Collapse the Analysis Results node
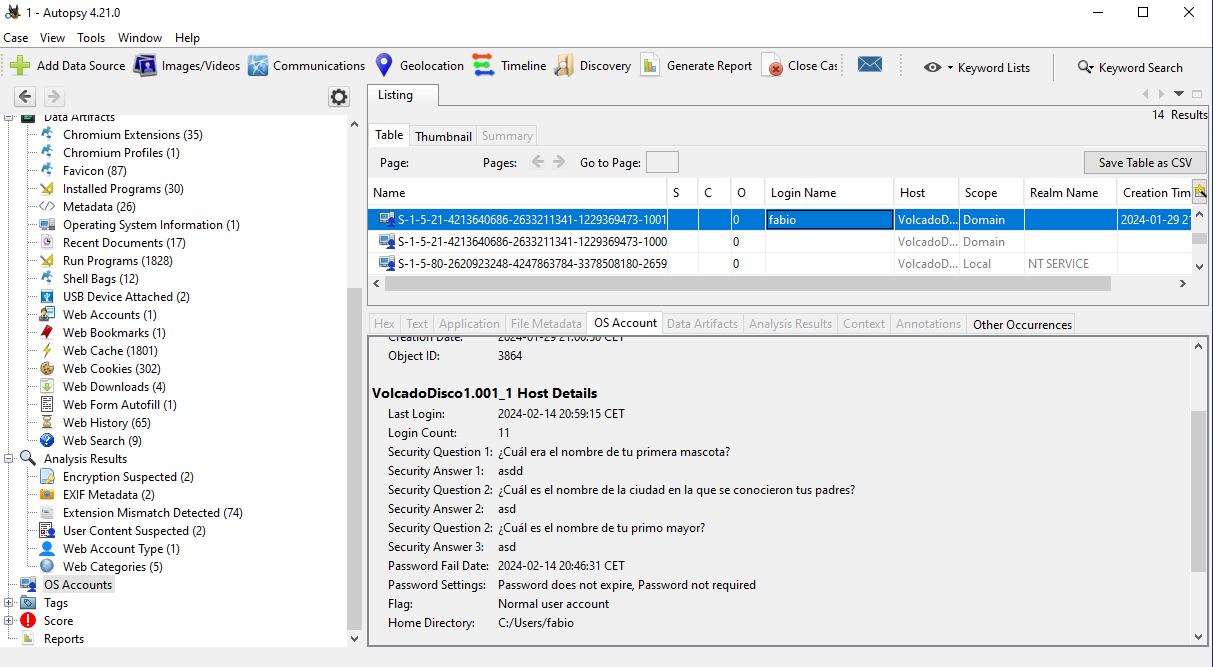 (10, 459)
